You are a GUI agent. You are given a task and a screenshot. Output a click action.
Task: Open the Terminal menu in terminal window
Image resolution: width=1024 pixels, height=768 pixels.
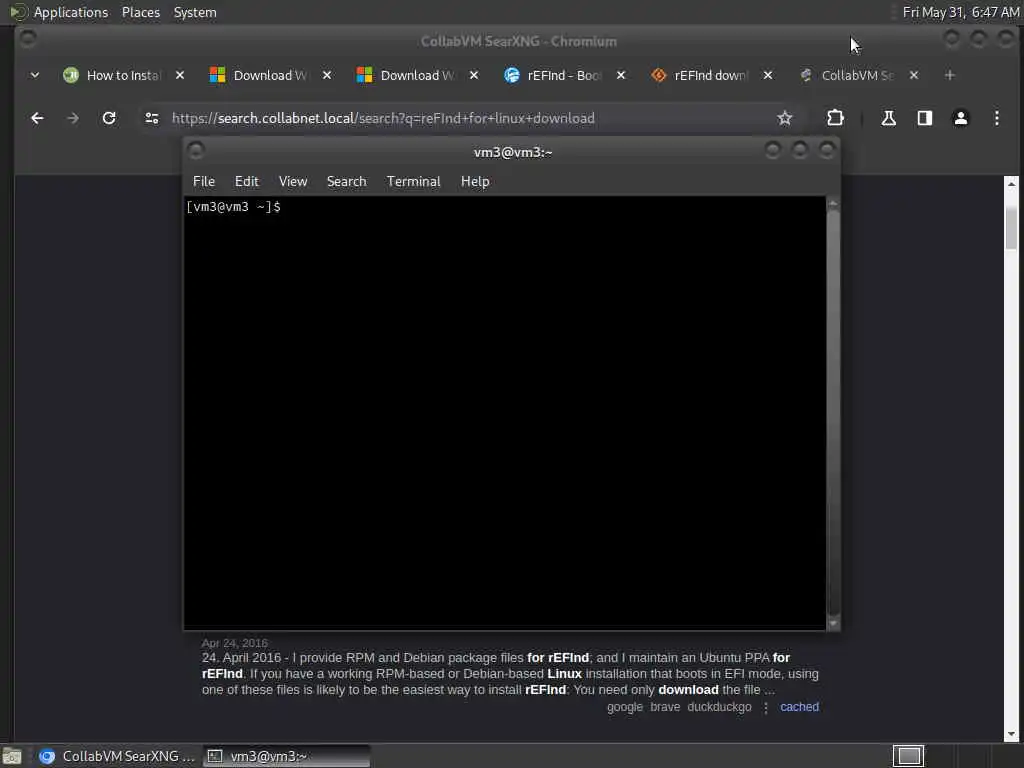coord(413,182)
